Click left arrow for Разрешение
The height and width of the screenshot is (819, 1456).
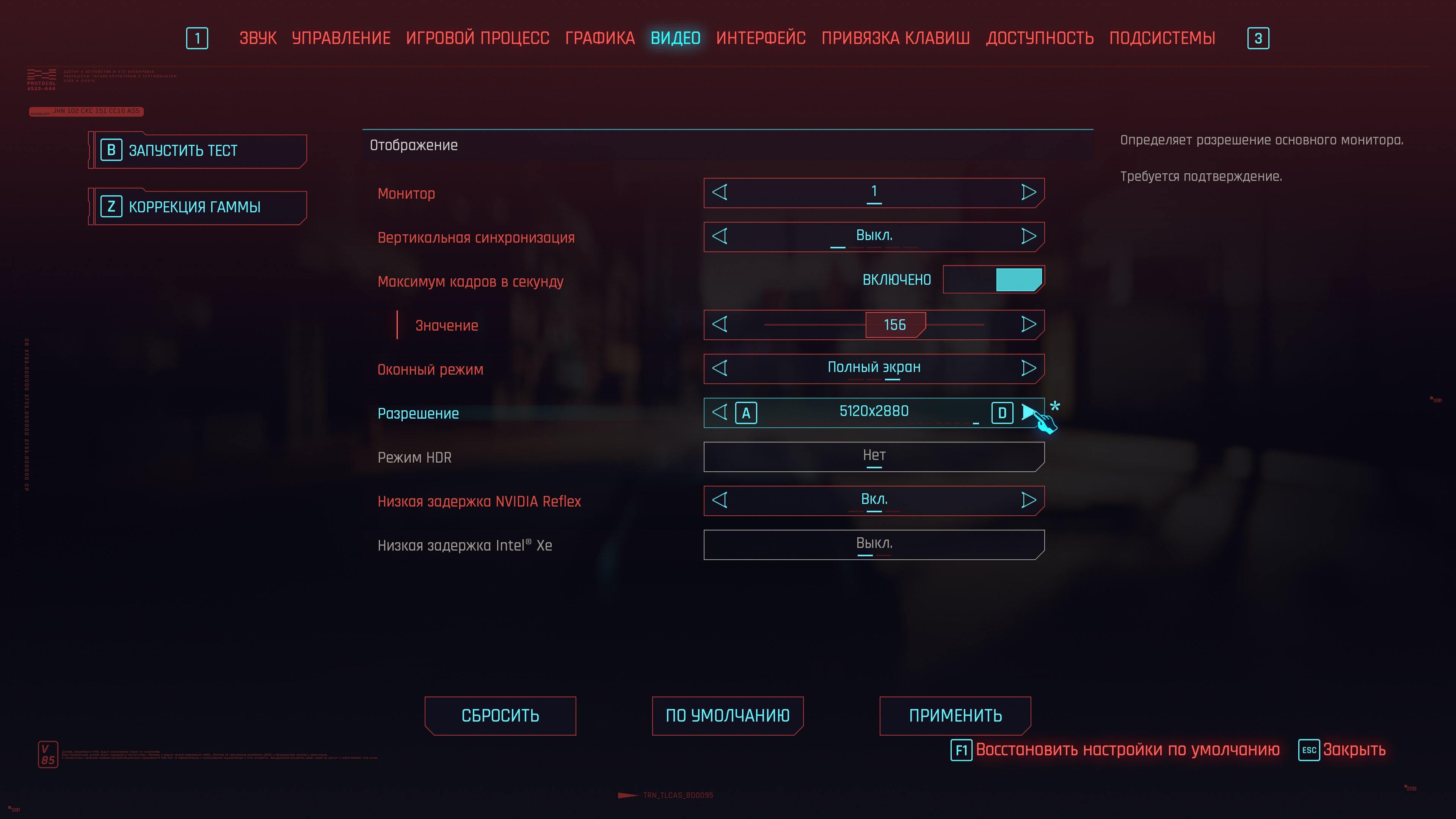[x=720, y=412]
